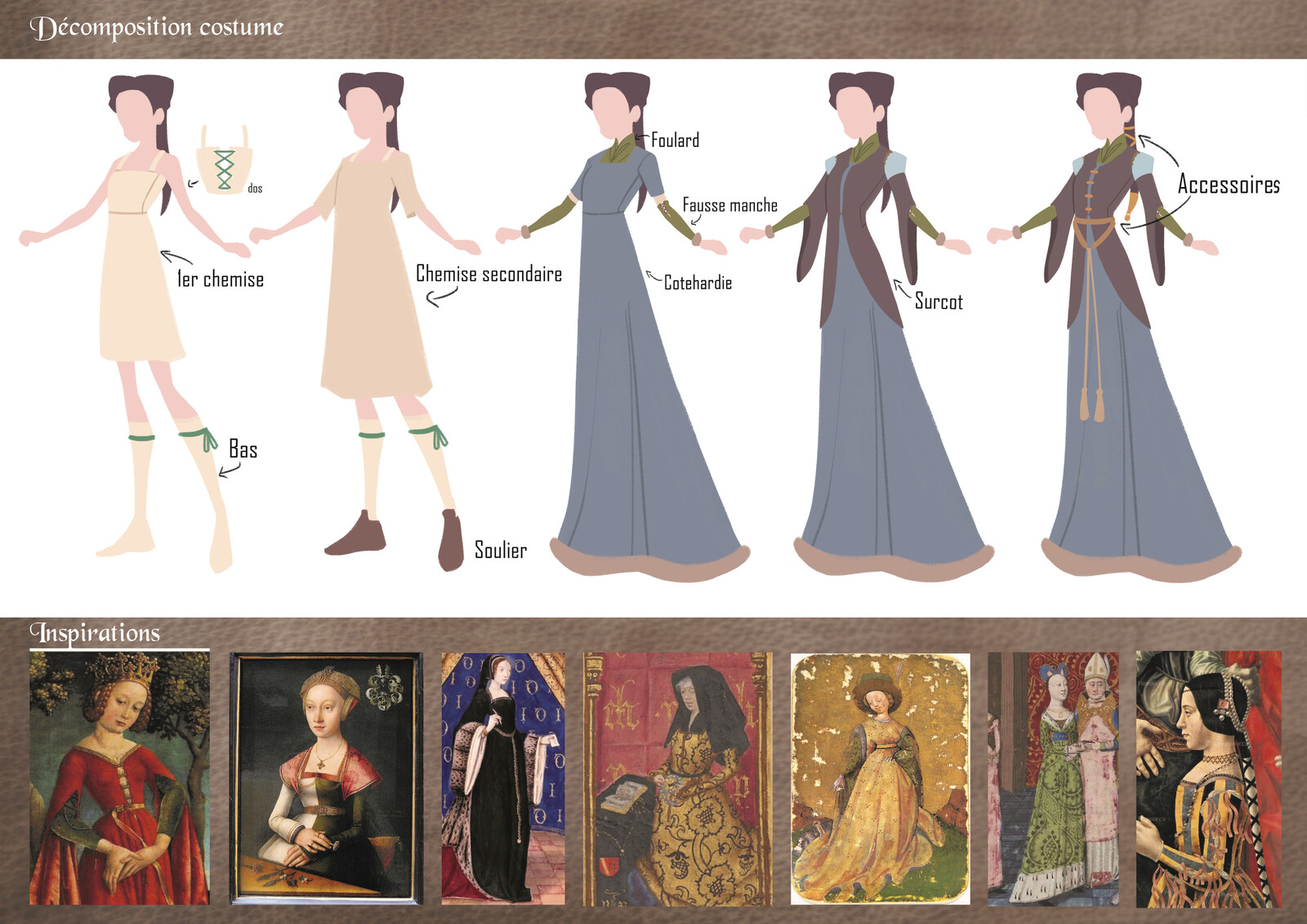Screen dimensions: 1307x924
Task: Click the 'Décomposition costume' title
Action: pos(156,28)
